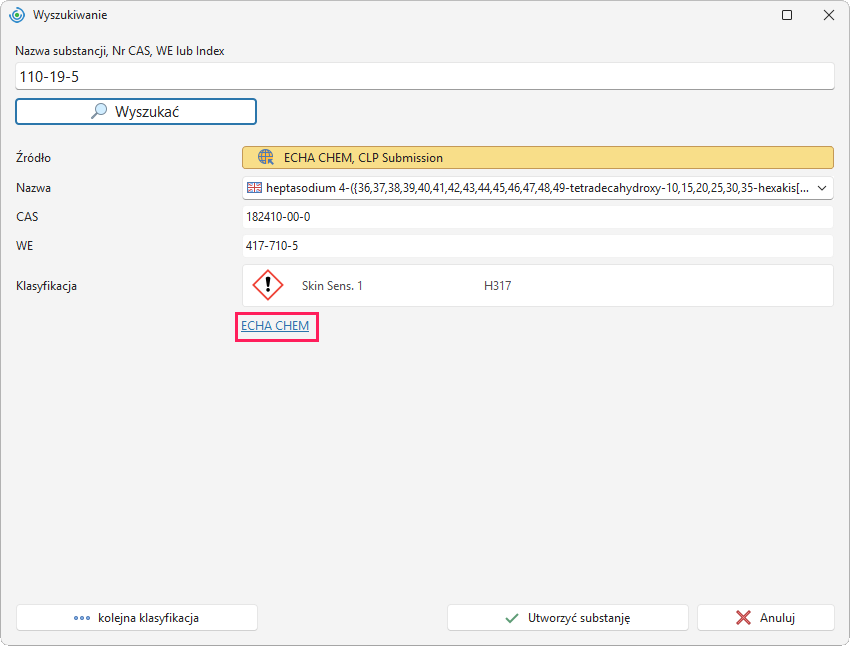Click the green checkmark icon

(x=512, y=618)
